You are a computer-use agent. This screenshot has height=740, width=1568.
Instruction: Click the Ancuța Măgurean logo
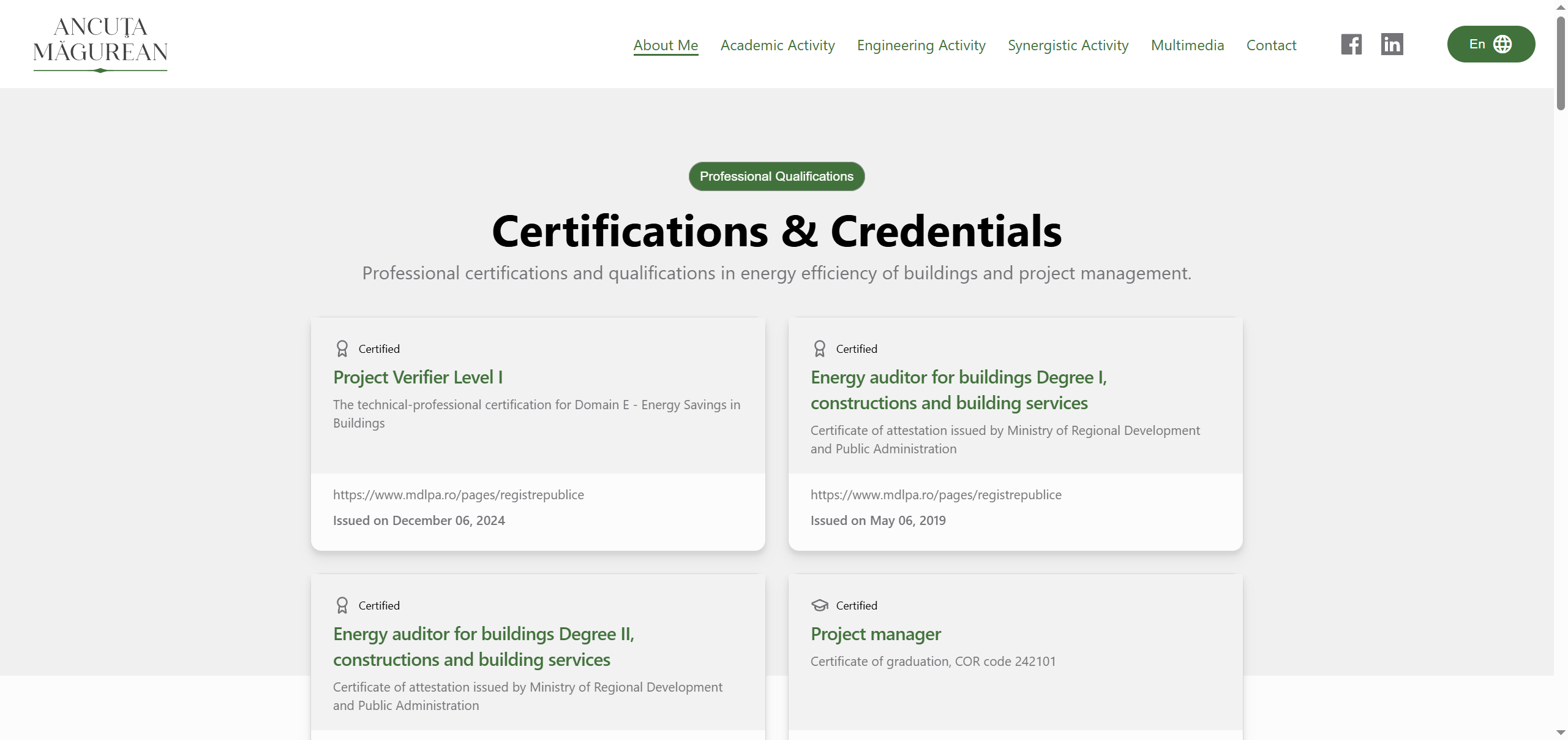[100, 43]
